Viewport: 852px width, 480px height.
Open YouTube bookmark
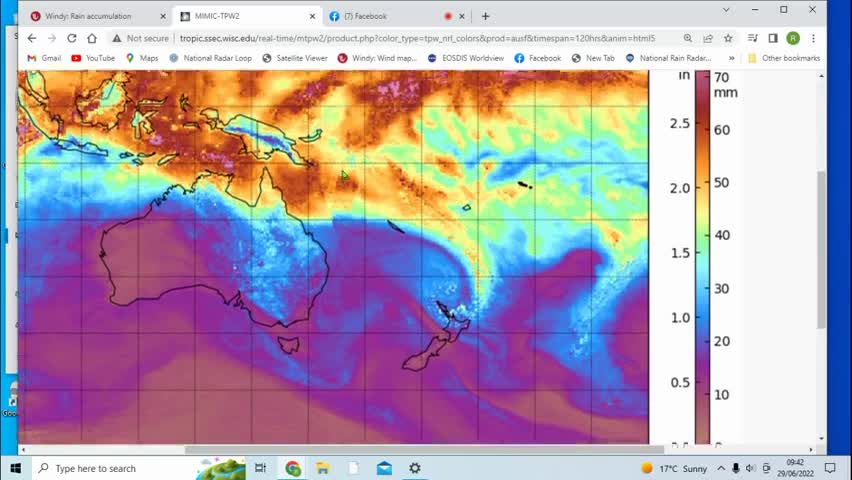[x=93, y=58]
